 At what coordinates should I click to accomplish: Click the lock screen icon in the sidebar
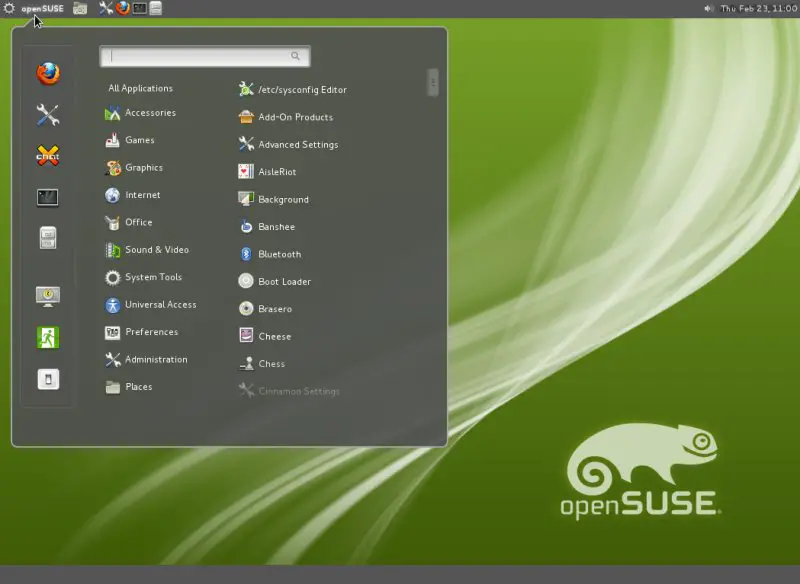48,296
